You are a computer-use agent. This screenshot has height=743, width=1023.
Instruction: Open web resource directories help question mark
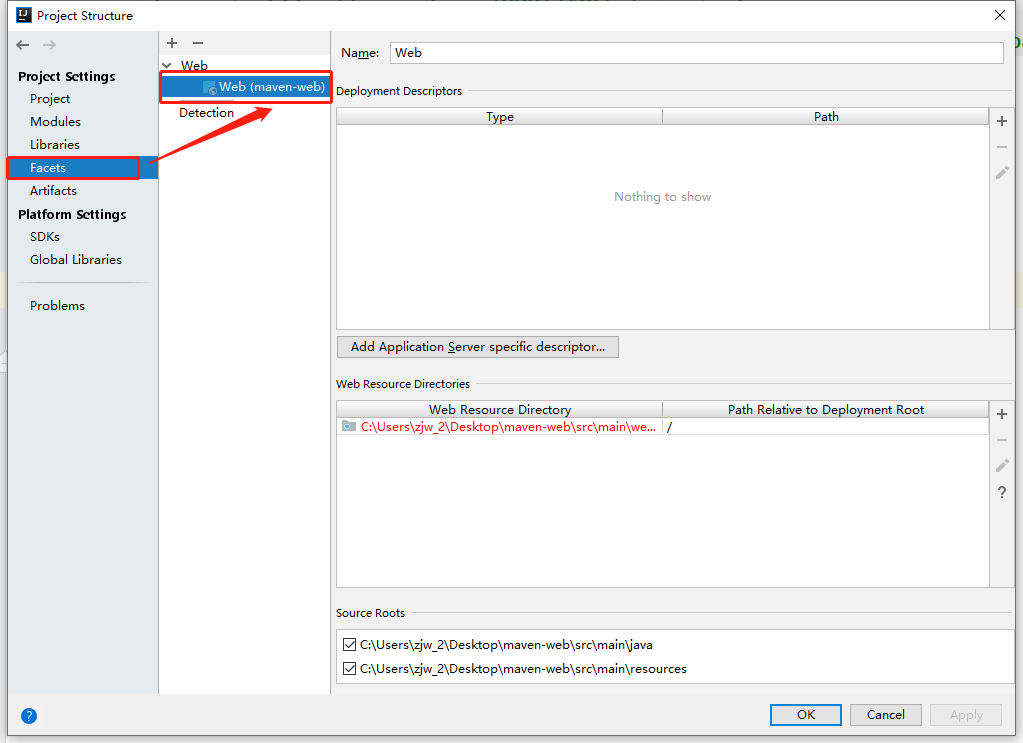(1002, 492)
